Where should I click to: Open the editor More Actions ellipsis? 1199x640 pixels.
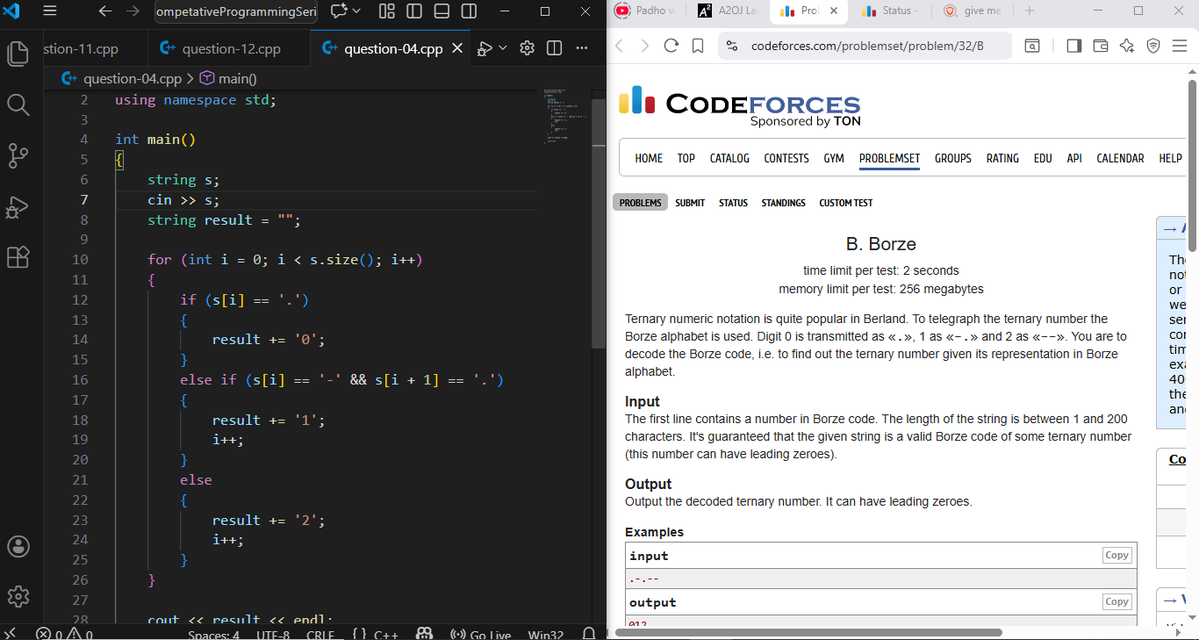pyautogui.click(x=582, y=48)
